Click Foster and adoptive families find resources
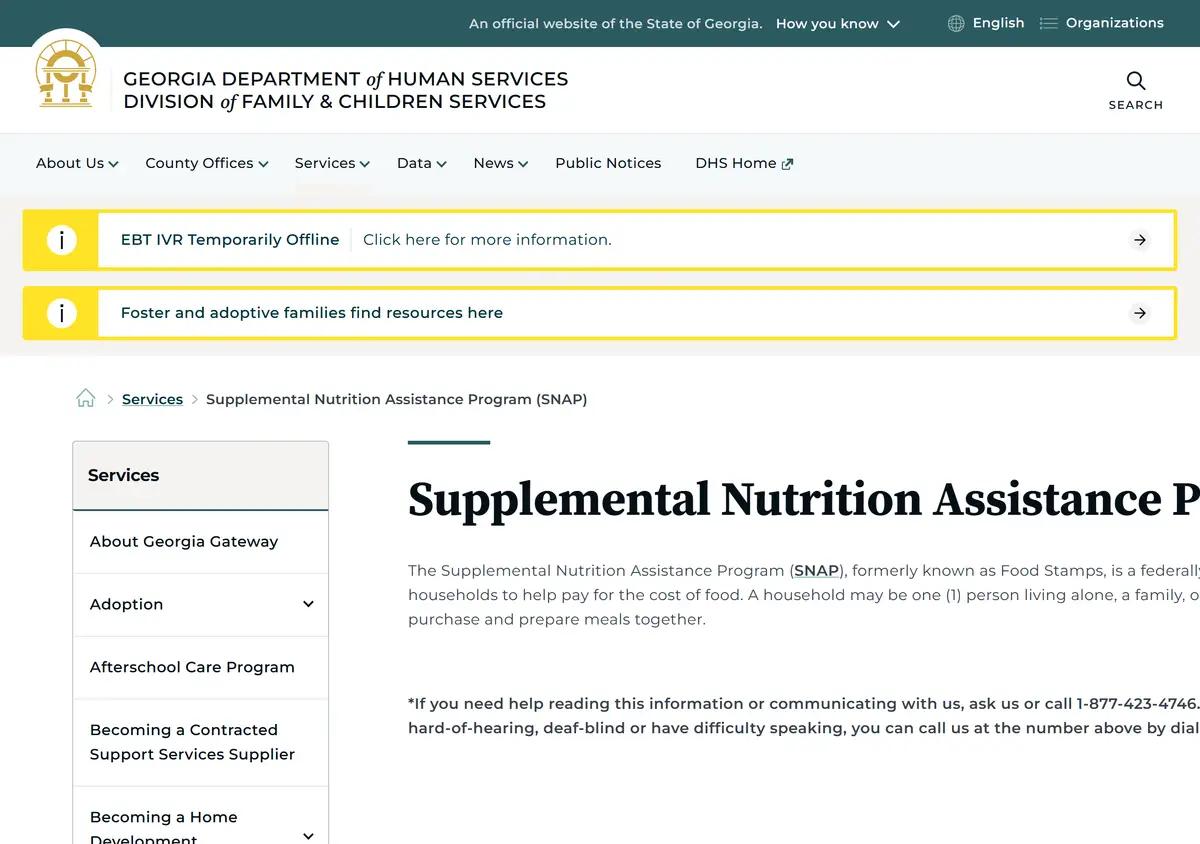 click(312, 313)
